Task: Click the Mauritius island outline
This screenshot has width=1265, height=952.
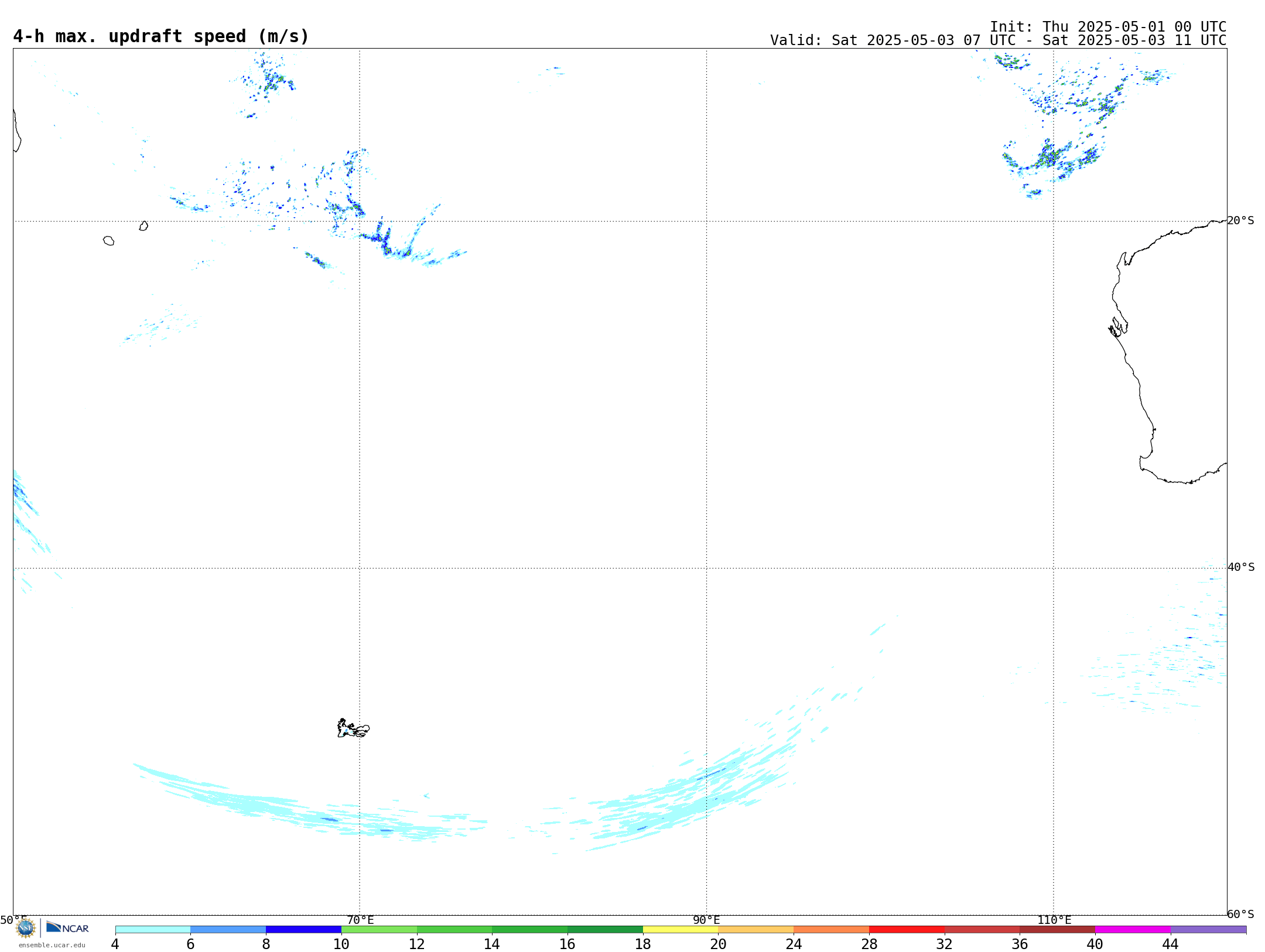Action: [x=143, y=225]
